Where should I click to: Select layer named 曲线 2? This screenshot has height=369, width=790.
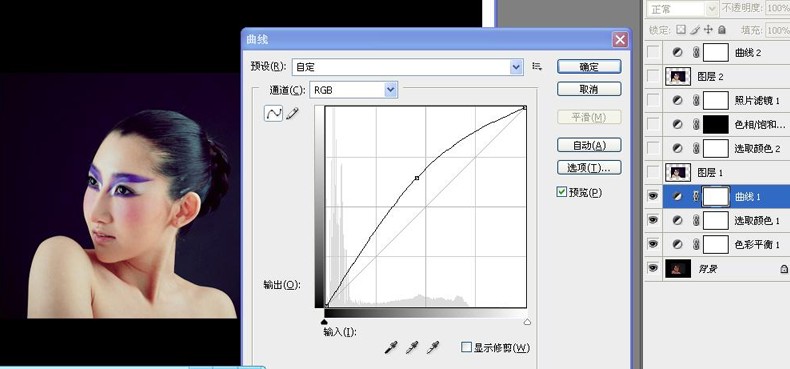click(x=748, y=52)
